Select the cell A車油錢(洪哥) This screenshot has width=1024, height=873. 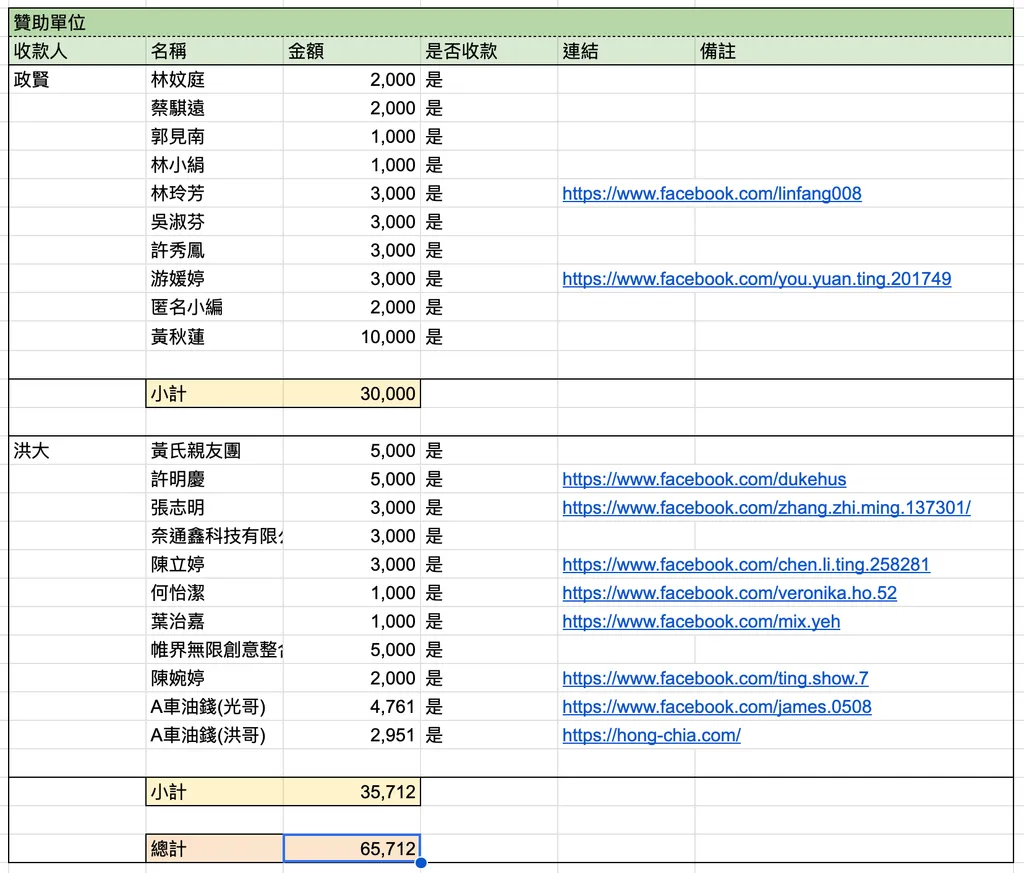[x=214, y=735]
